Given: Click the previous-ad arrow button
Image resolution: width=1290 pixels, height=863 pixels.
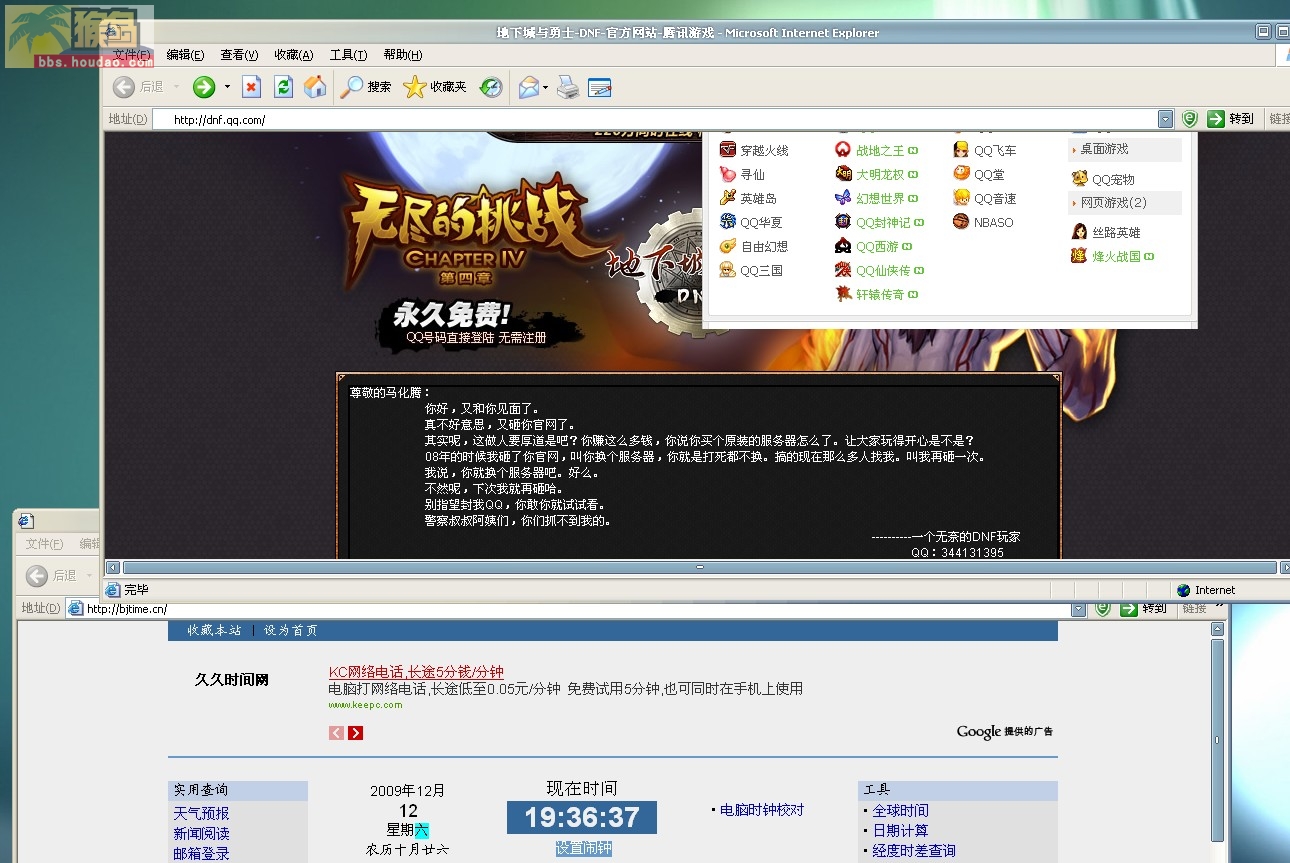Looking at the screenshot, I should (336, 733).
